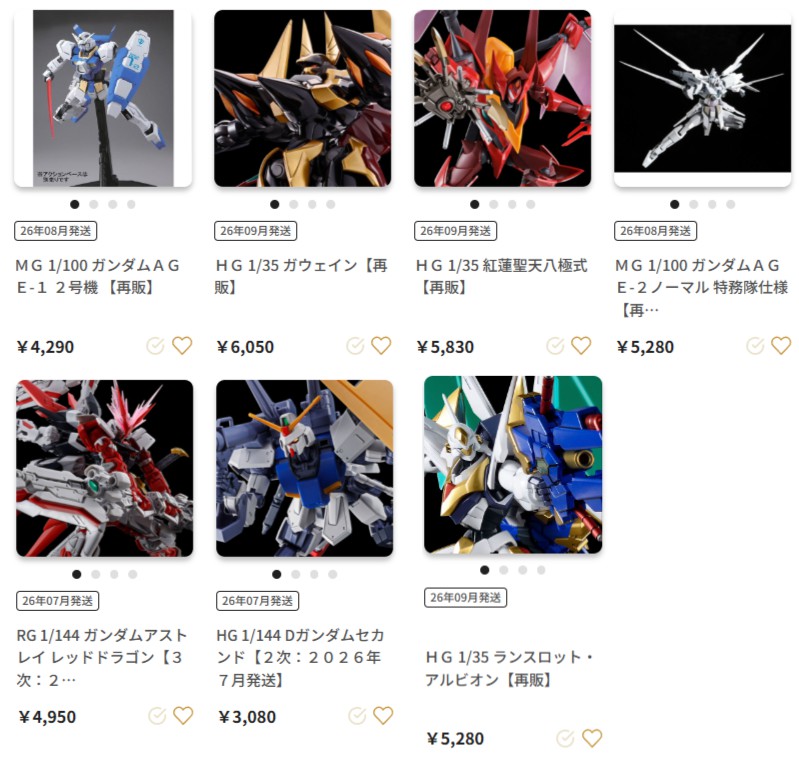The width and height of the screenshot is (799, 759).
Task: Heart the Gundam AGE-2 ノーマル 特務隊仕様 item
Action: pos(781,346)
